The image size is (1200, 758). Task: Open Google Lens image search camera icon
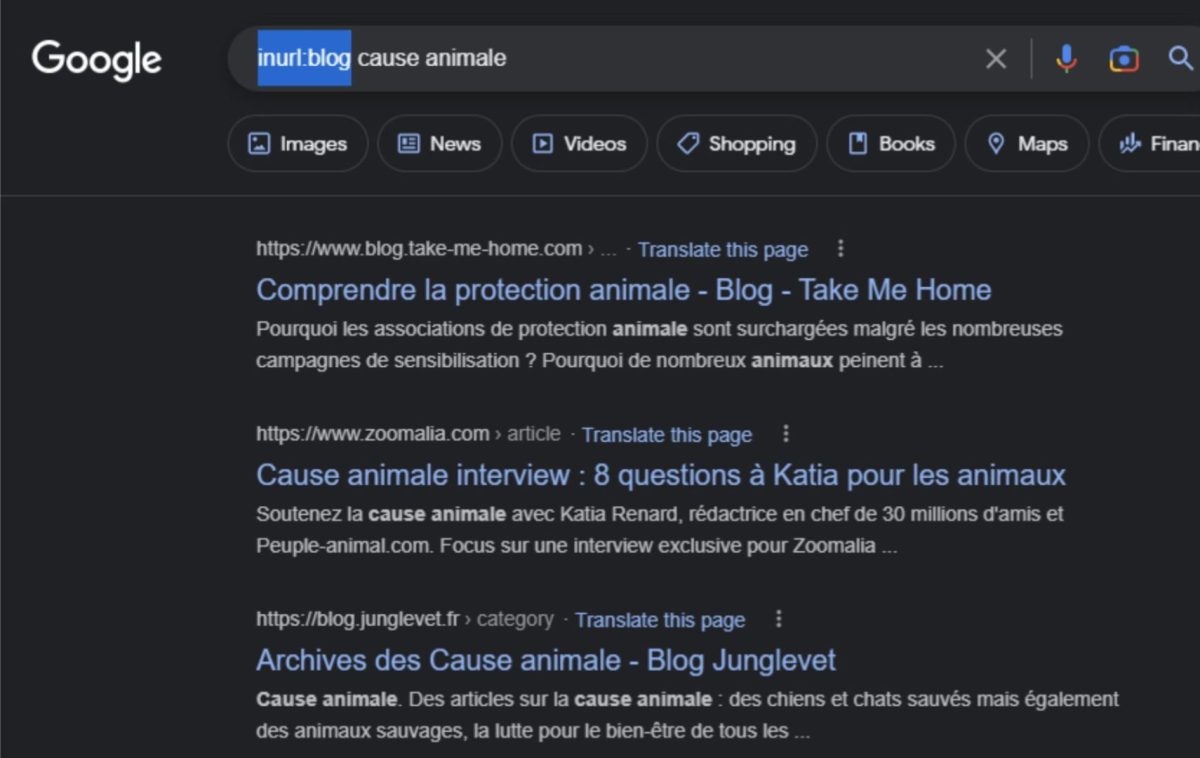(x=1124, y=59)
